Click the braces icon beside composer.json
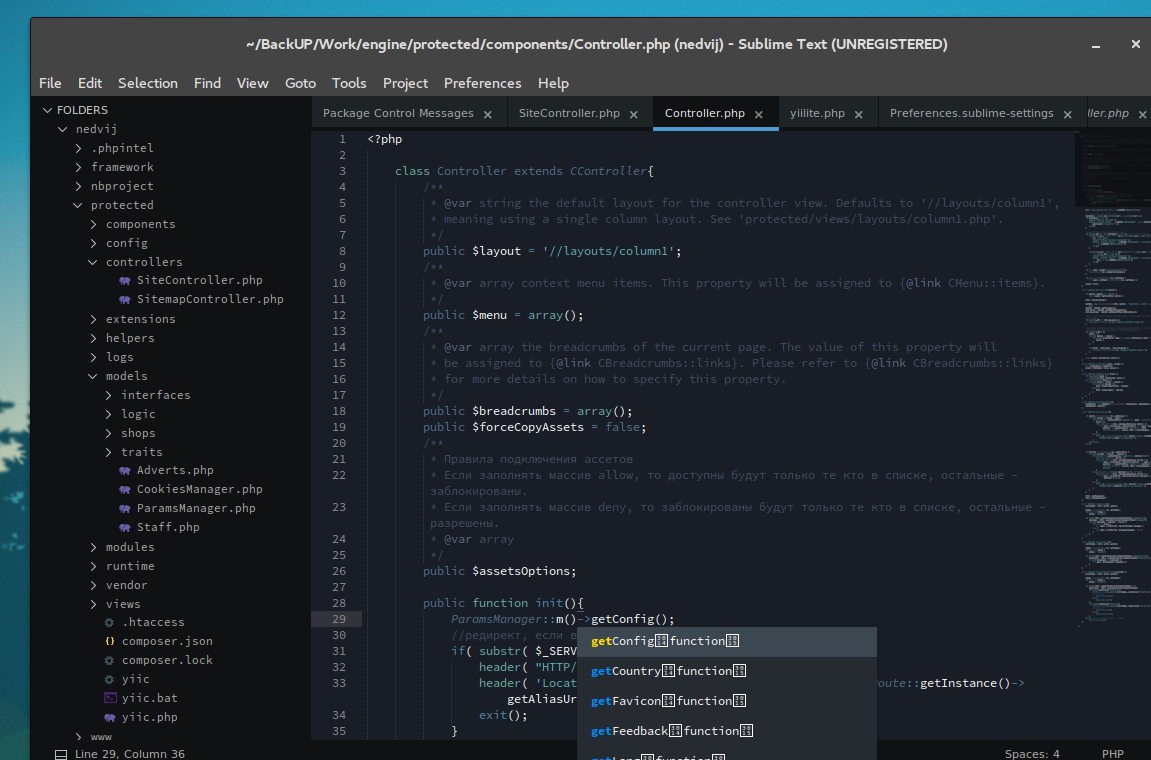This screenshot has height=760, width=1151. coord(109,641)
